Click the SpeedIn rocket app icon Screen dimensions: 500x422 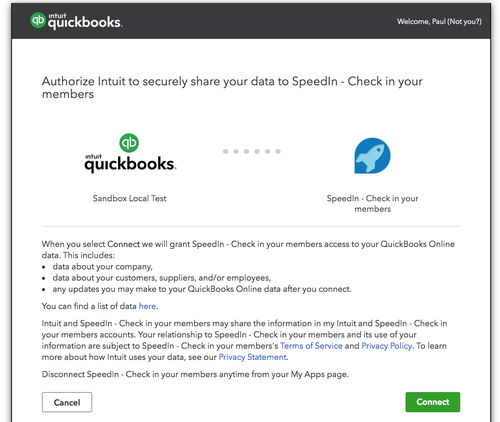[372, 156]
